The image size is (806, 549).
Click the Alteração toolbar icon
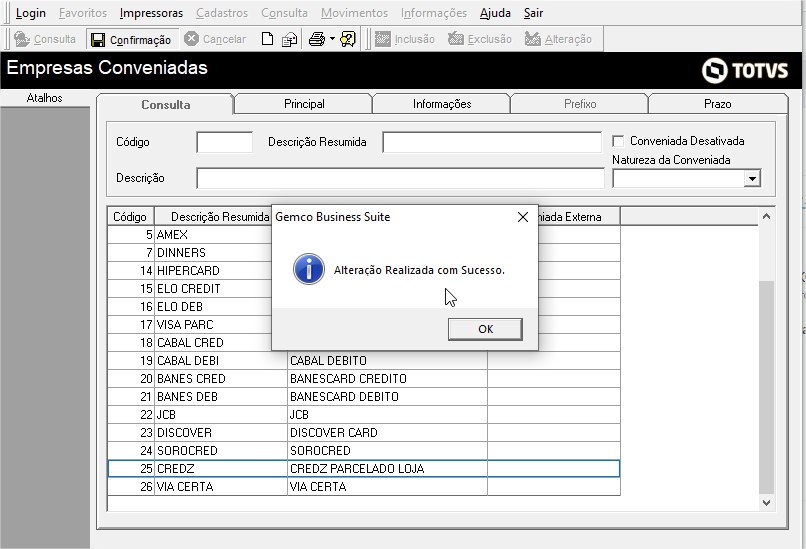tap(533, 39)
